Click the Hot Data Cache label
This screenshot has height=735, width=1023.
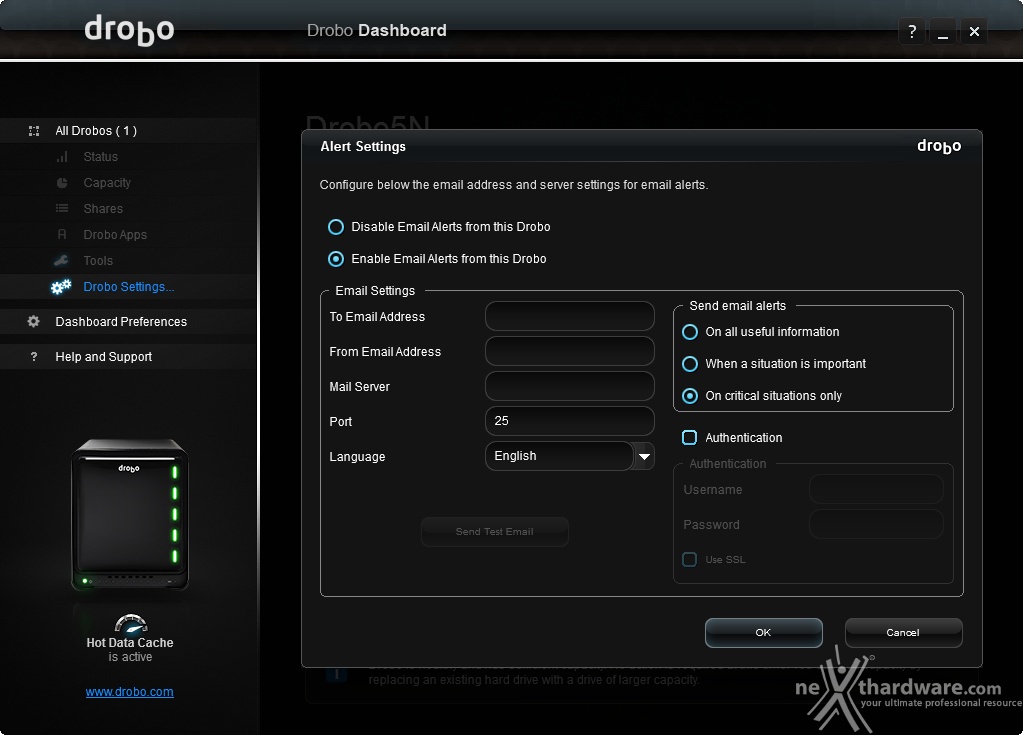(x=130, y=643)
